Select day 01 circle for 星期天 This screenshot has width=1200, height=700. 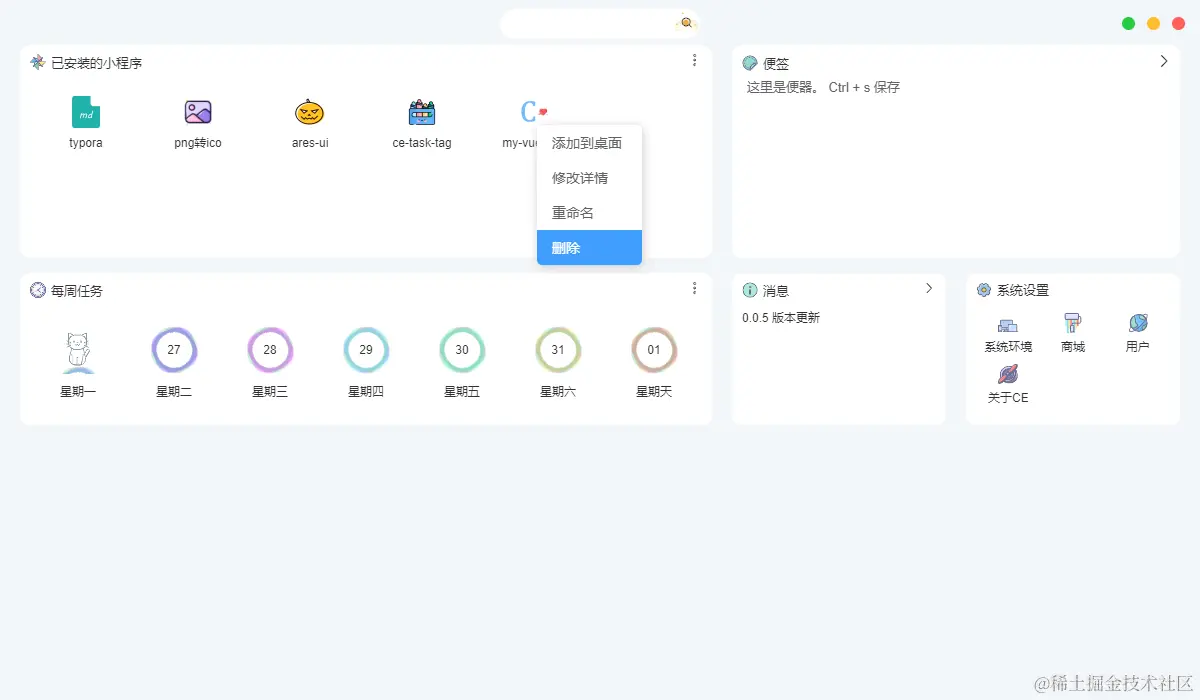pyautogui.click(x=654, y=350)
